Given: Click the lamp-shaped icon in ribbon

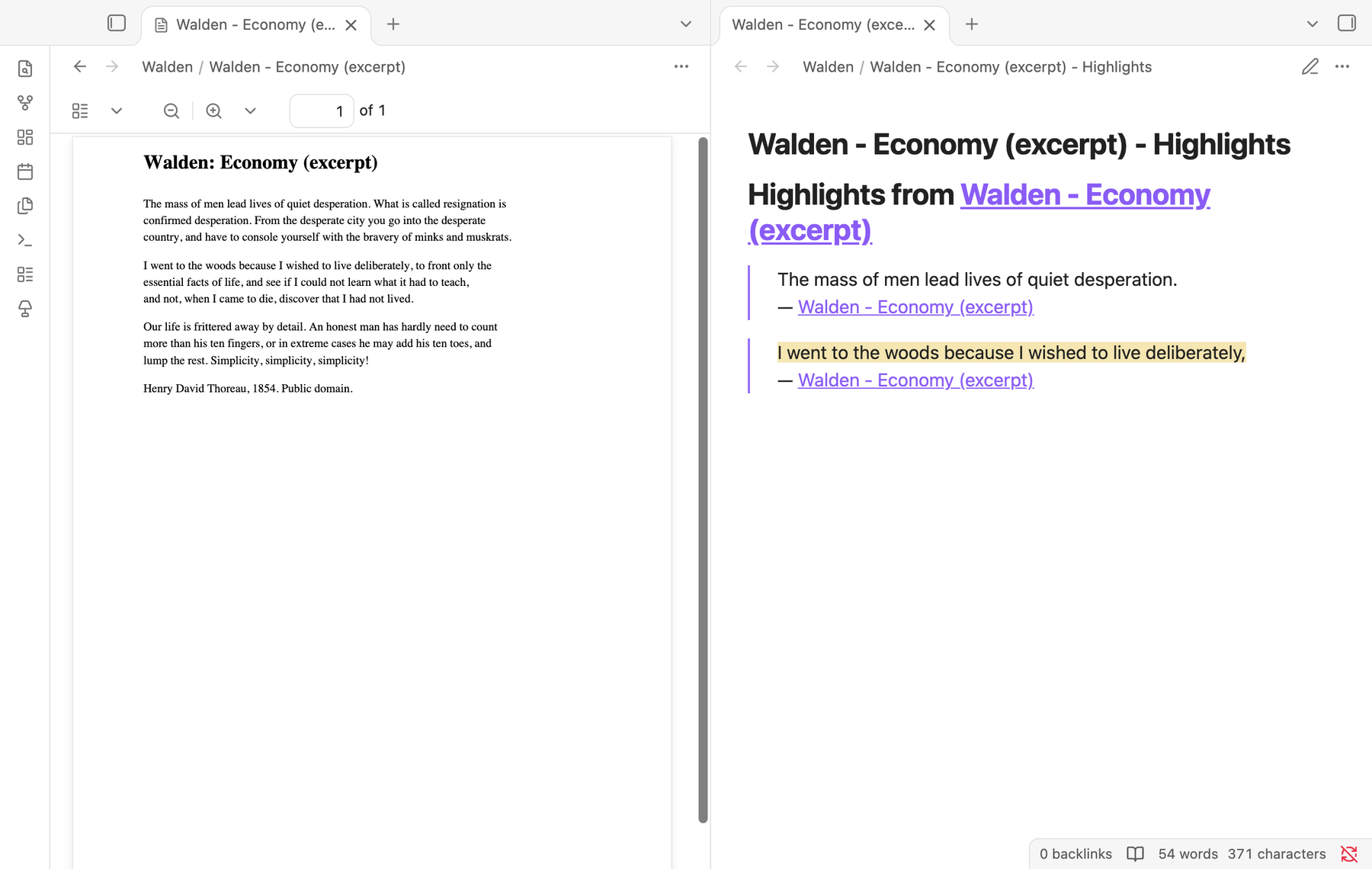Looking at the screenshot, I should (25, 309).
